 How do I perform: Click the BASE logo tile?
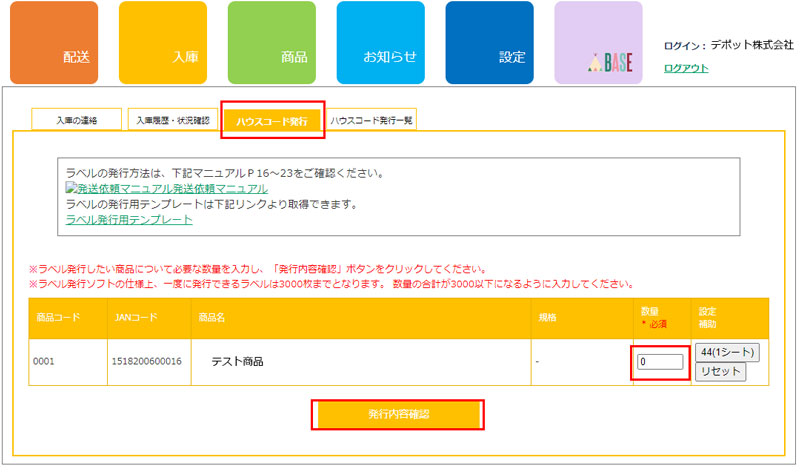pyautogui.click(x=598, y=43)
